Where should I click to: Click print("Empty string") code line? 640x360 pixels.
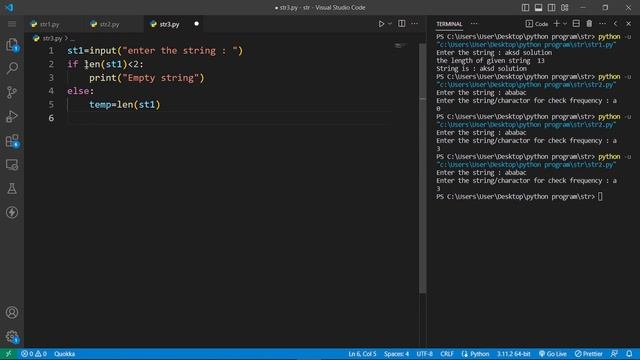(147, 78)
